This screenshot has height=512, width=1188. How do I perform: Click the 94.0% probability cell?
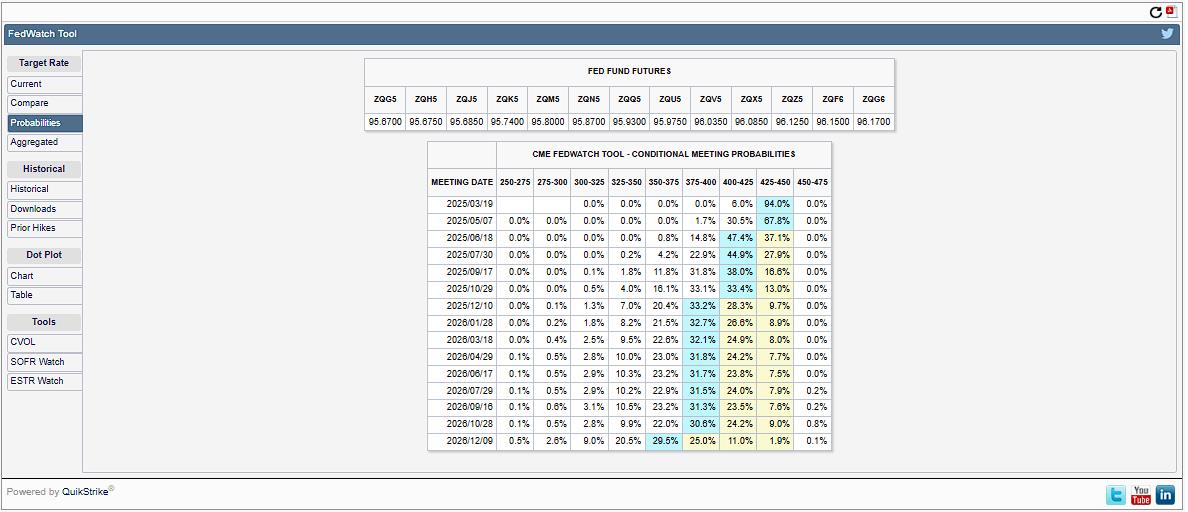coord(775,204)
